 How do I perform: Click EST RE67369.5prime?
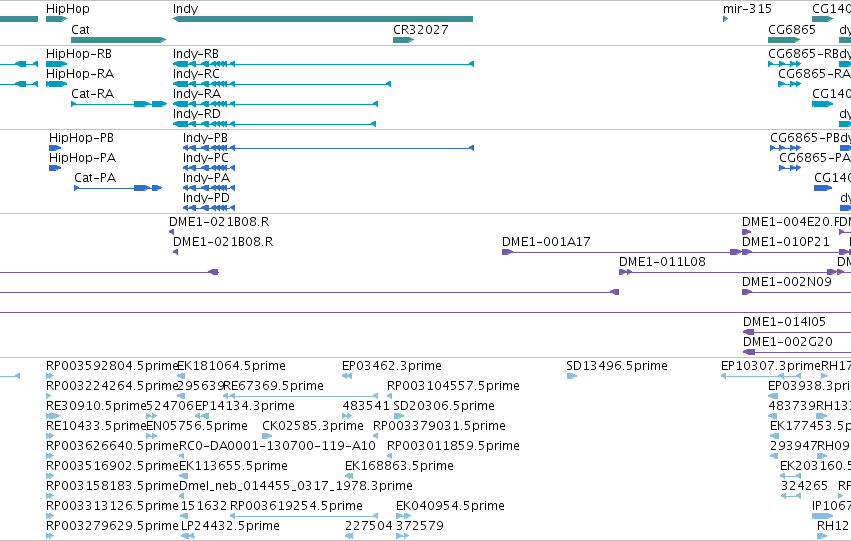pyautogui.click(x=274, y=386)
